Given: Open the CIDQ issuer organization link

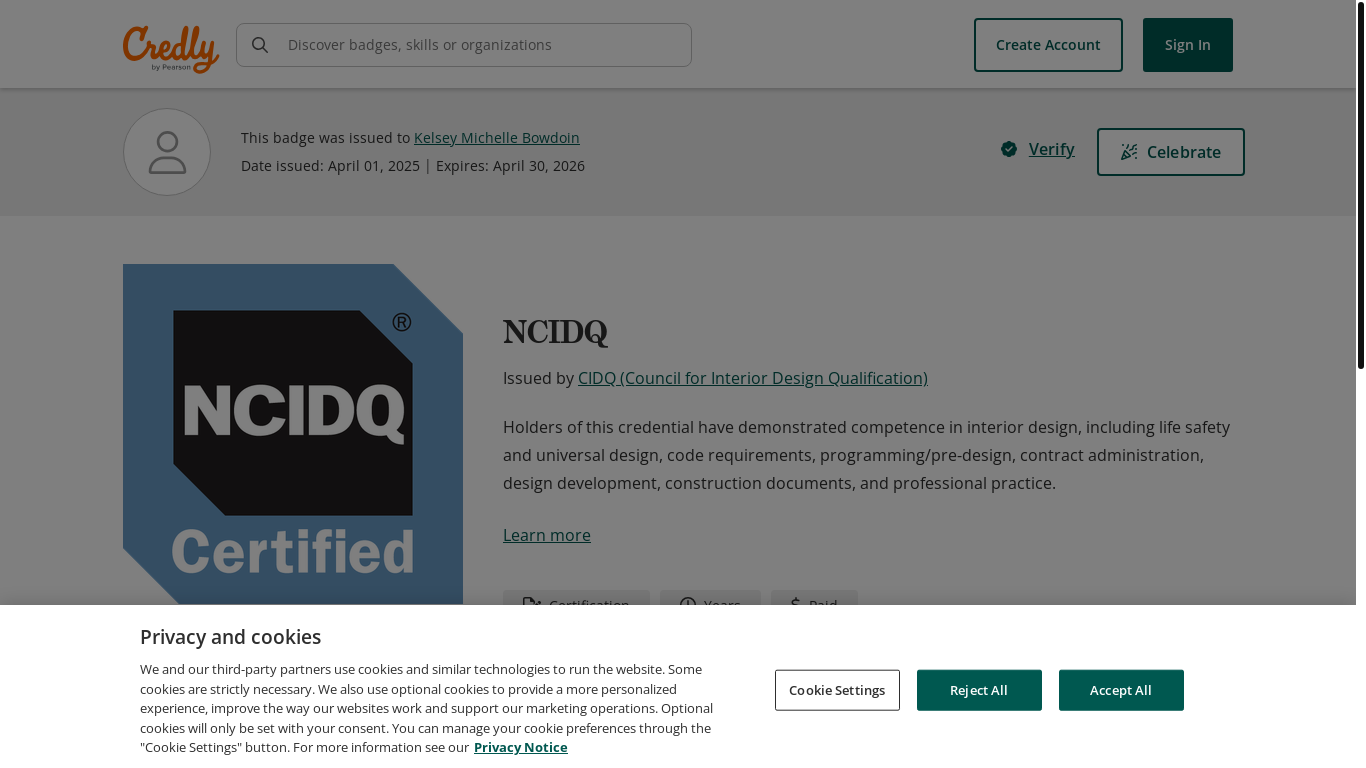Looking at the screenshot, I should (753, 378).
